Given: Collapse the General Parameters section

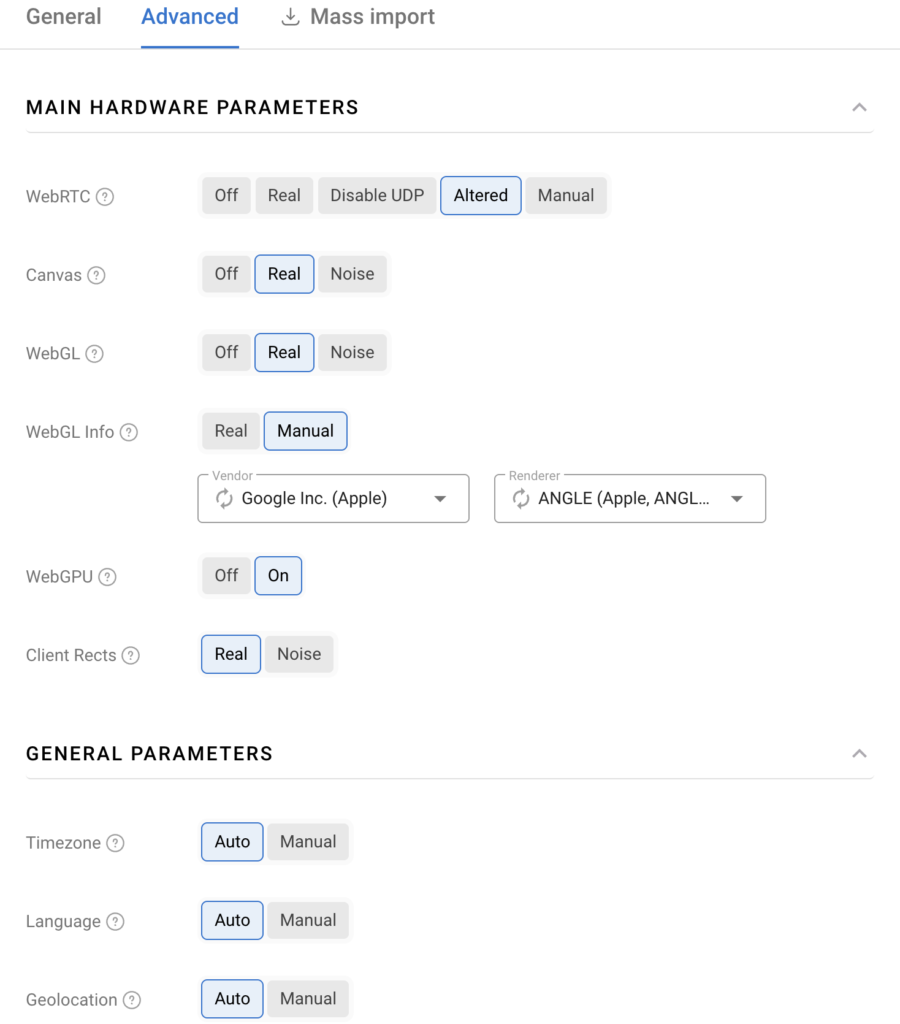Looking at the screenshot, I should pyautogui.click(x=859, y=753).
